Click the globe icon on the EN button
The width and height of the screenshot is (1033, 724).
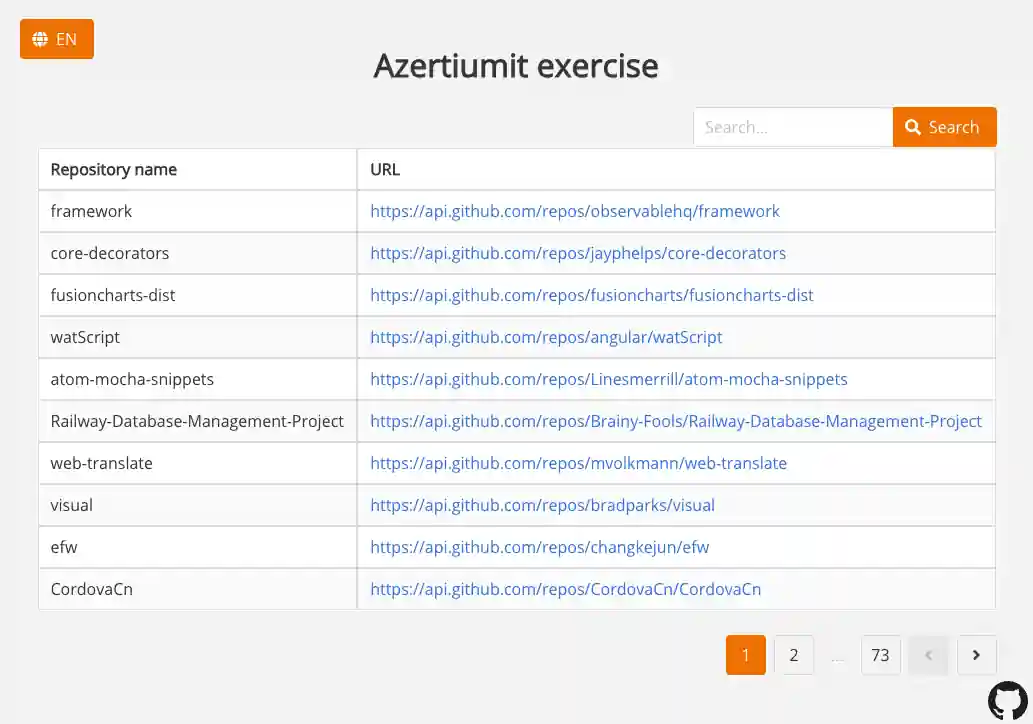[x=39, y=39]
